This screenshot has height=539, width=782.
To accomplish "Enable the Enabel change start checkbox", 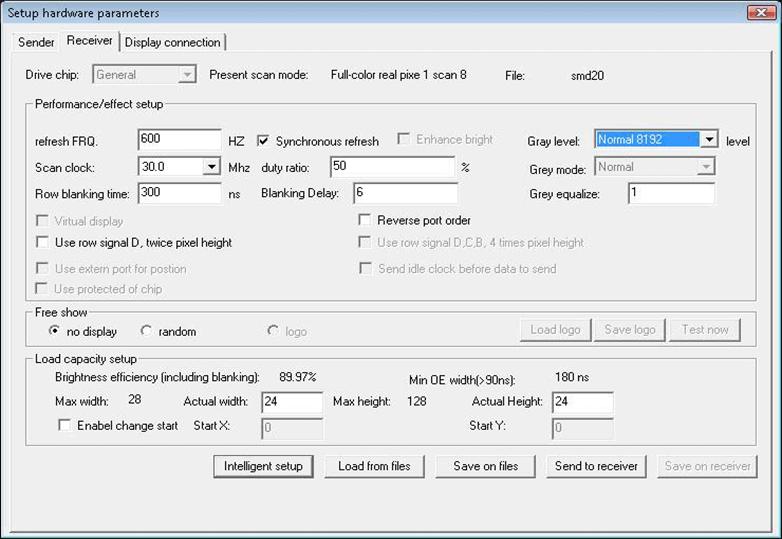I will [65, 425].
